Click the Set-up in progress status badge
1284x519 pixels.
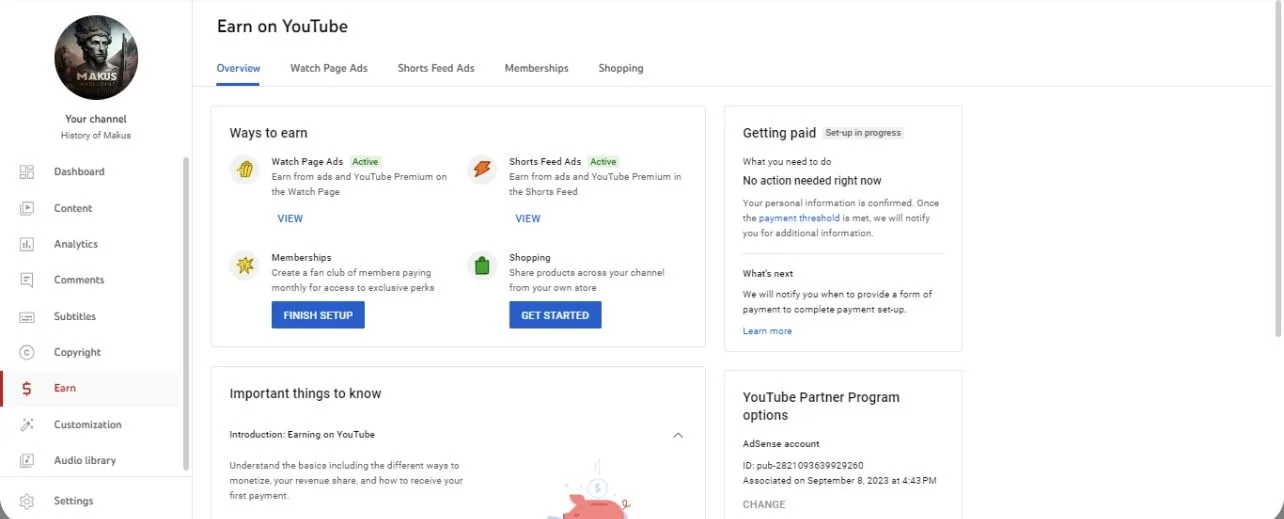(863, 133)
